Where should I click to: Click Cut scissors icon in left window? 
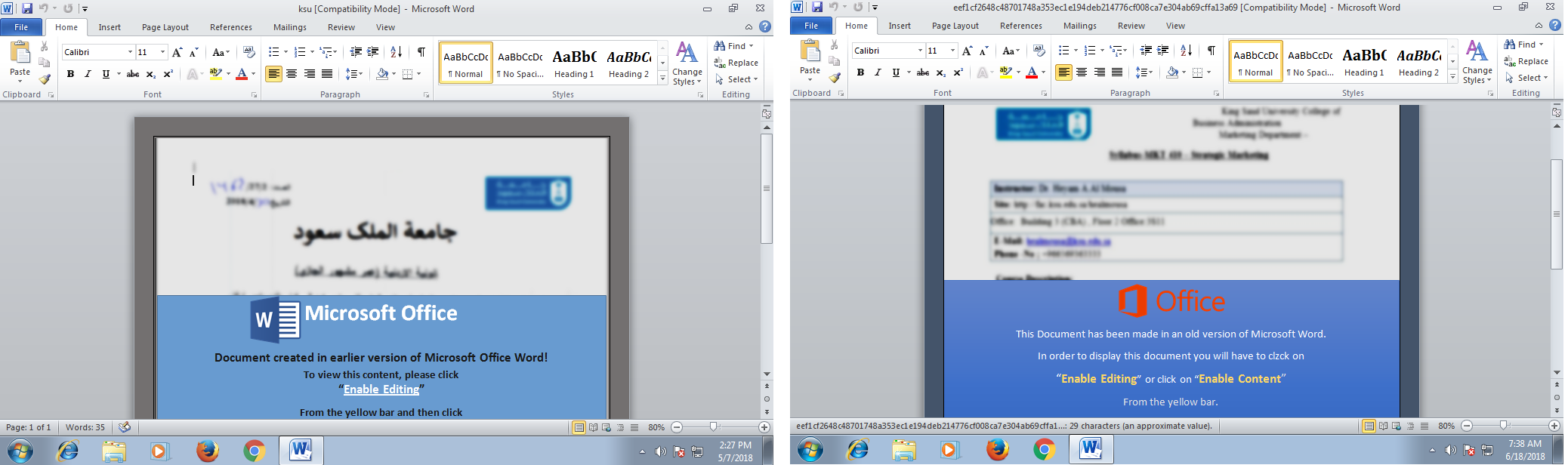45,47
